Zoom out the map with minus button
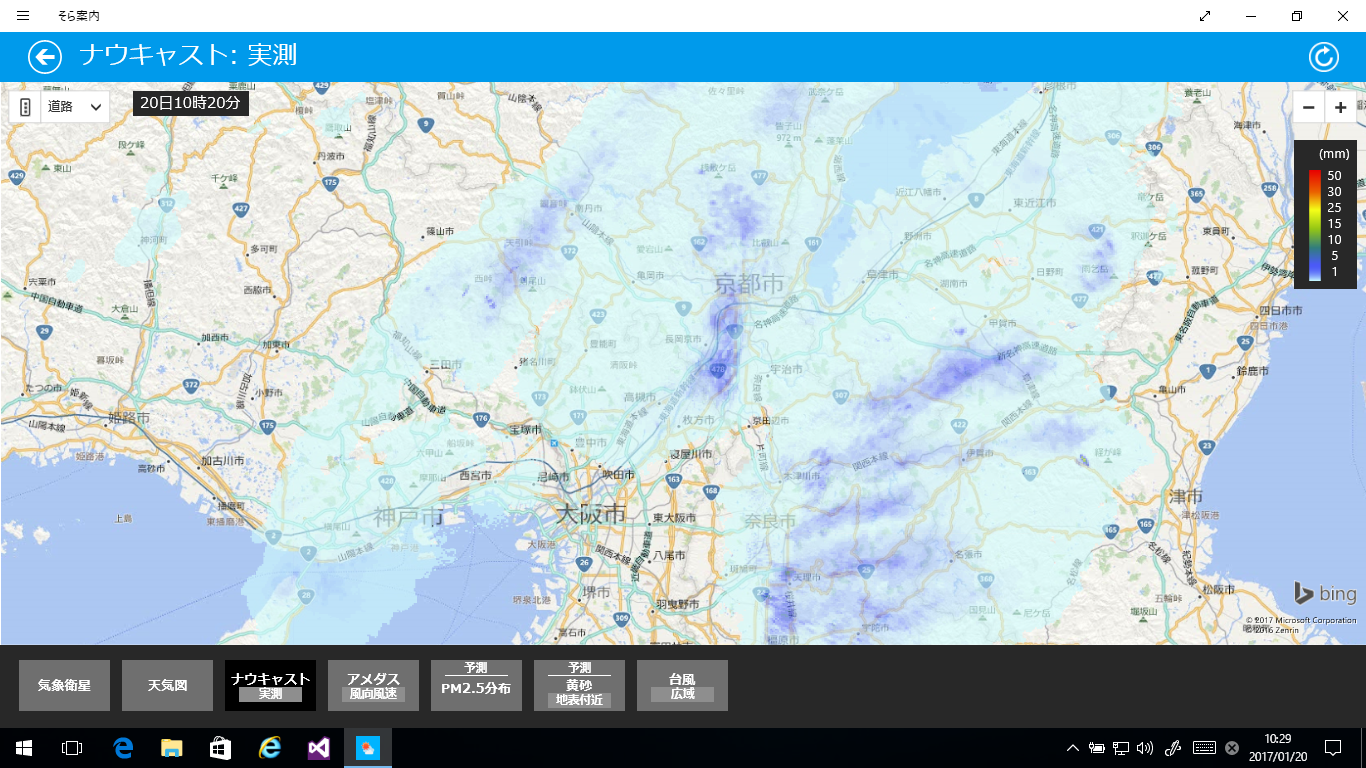The height and width of the screenshot is (768, 1366). tap(1309, 107)
